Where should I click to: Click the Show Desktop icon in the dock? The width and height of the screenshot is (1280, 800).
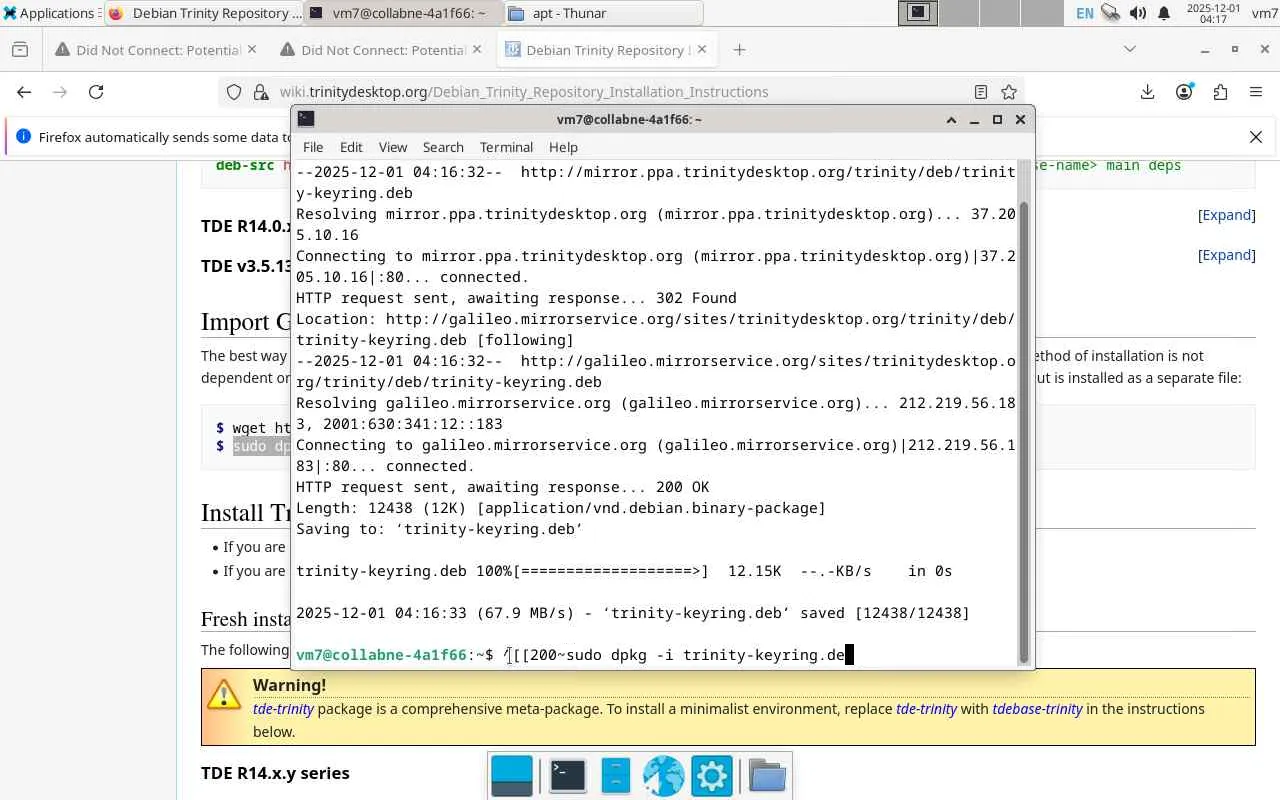coord(512,776)
